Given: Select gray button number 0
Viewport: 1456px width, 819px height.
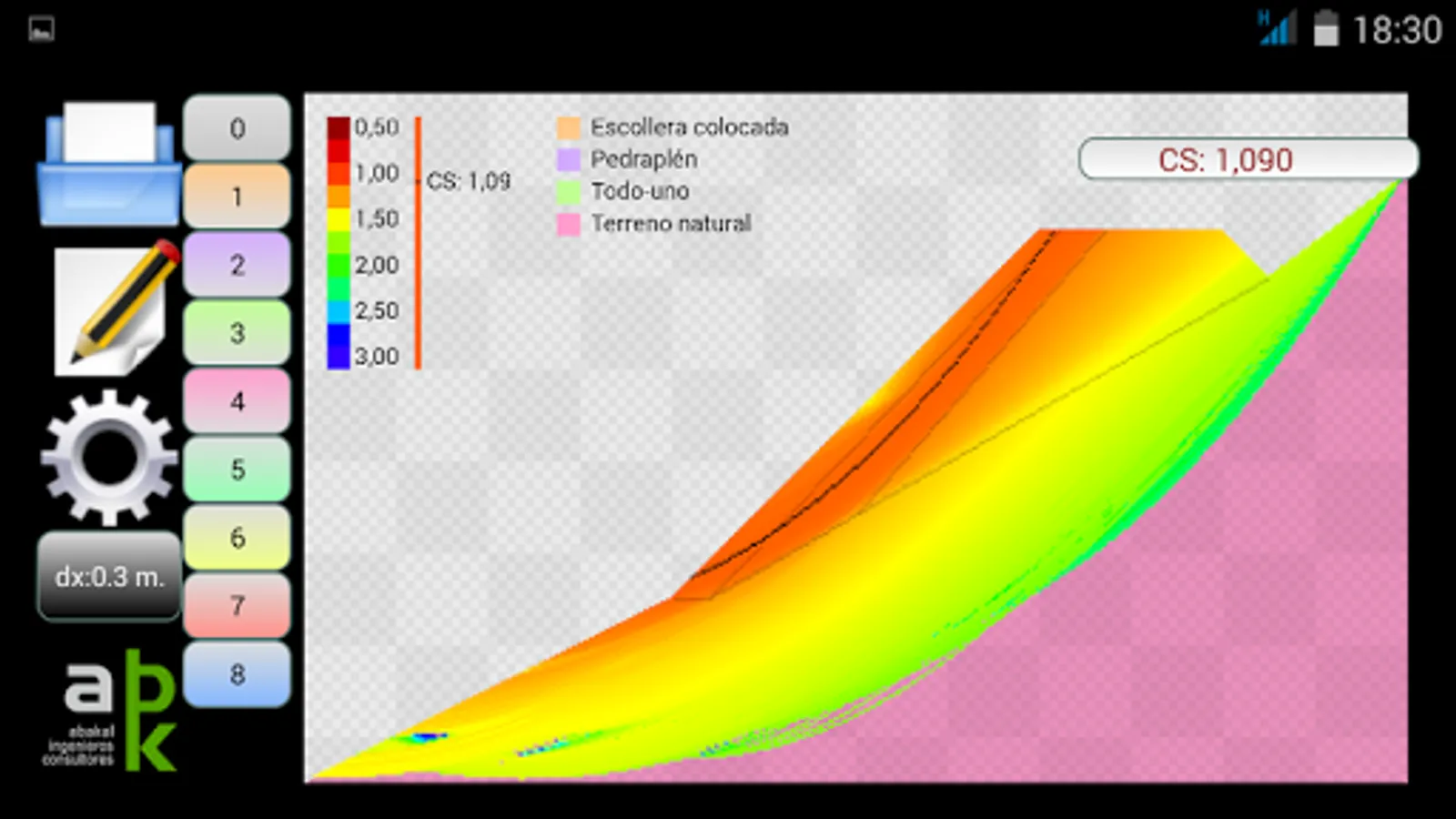Looking at the screenshot, I should [x=237, y=128].
